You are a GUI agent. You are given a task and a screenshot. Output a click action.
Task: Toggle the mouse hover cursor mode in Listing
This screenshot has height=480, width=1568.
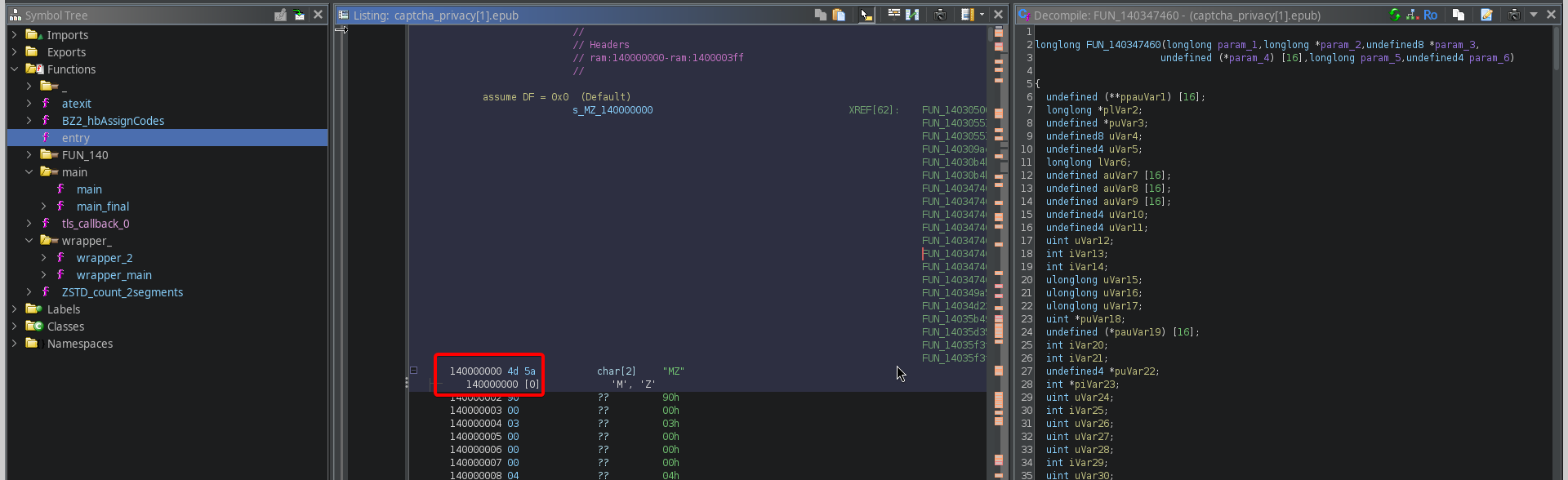coord(866,15)
